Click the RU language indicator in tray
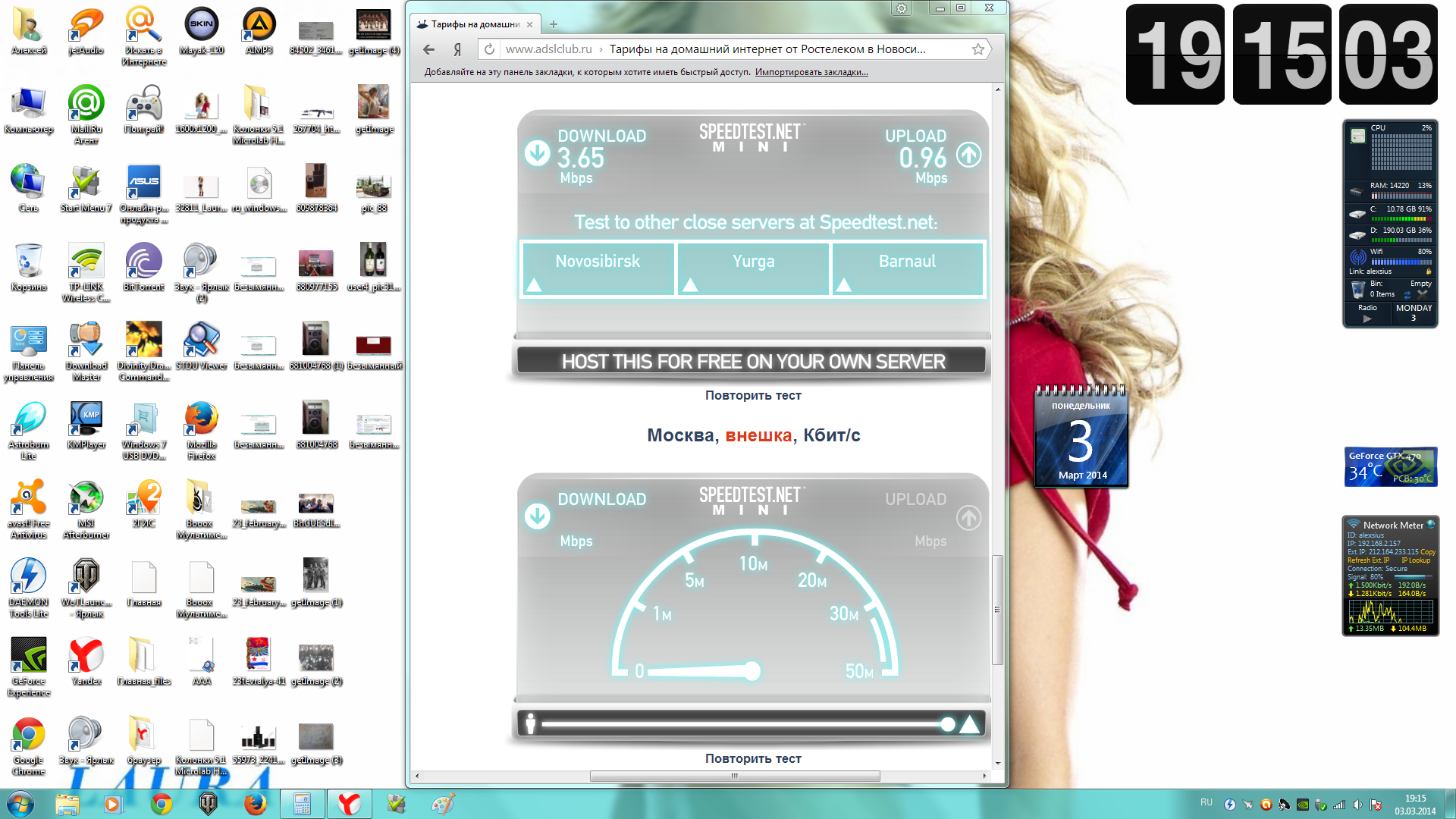Image resolution: width=1456 pixels, height=819 pixels. tap(1206, 802)
